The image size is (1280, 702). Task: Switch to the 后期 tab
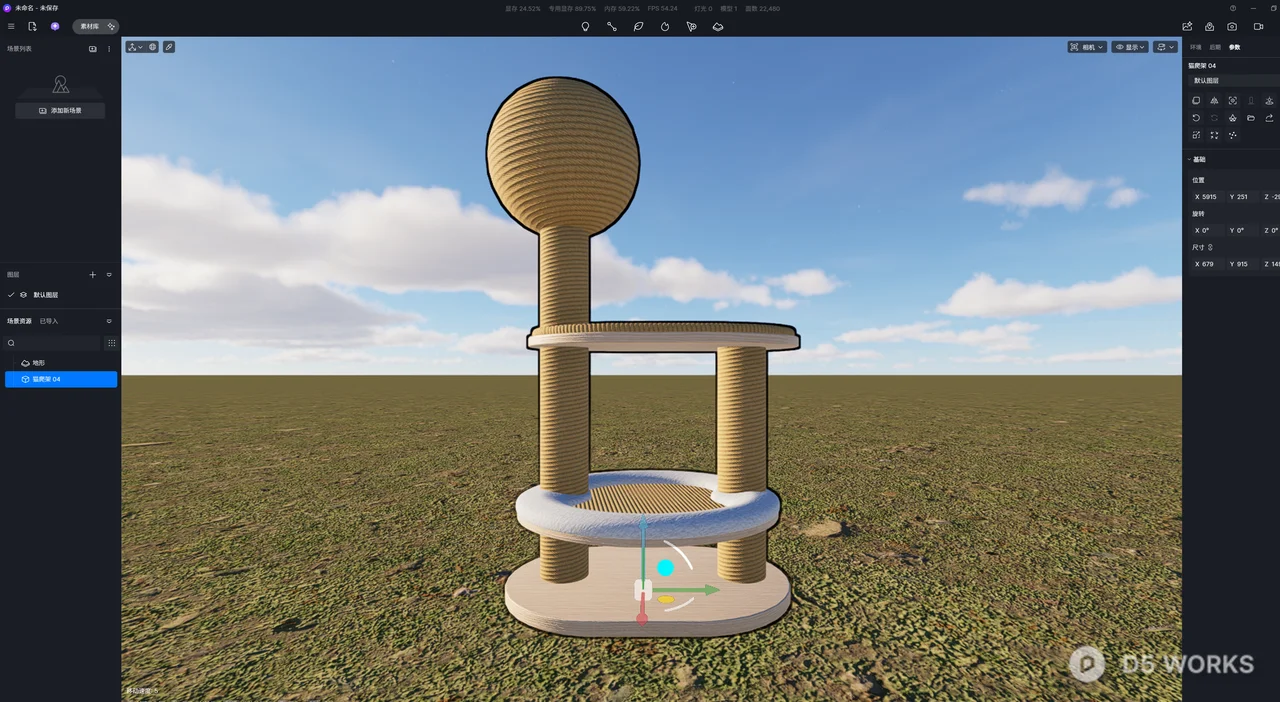tap(1215, 47)
